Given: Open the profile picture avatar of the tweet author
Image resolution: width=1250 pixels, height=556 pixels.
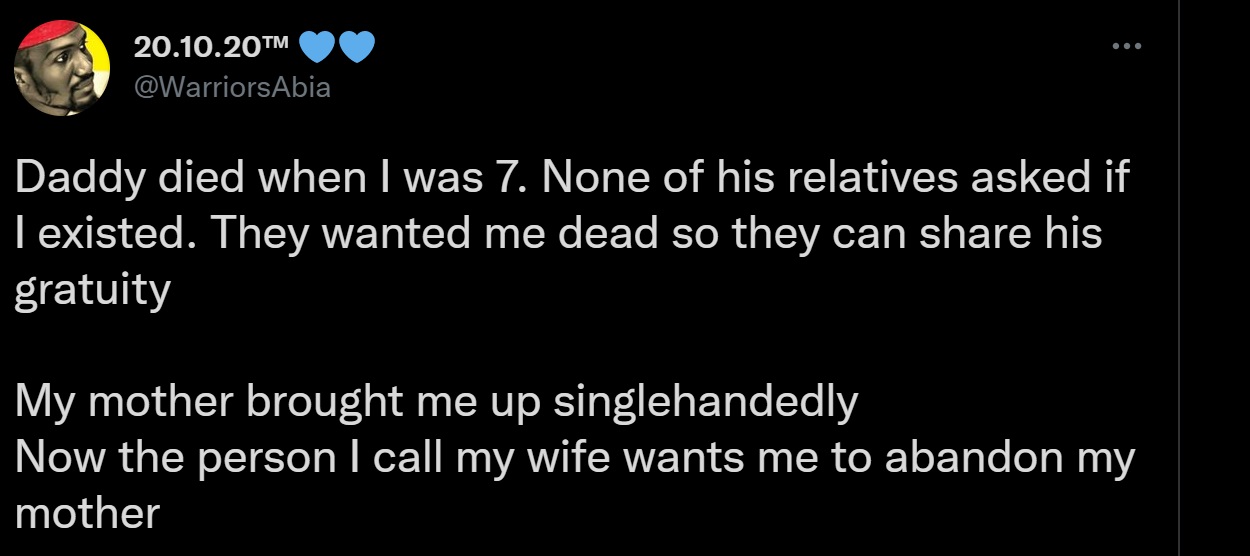Looking at the screenshot, I should point(62,68).
